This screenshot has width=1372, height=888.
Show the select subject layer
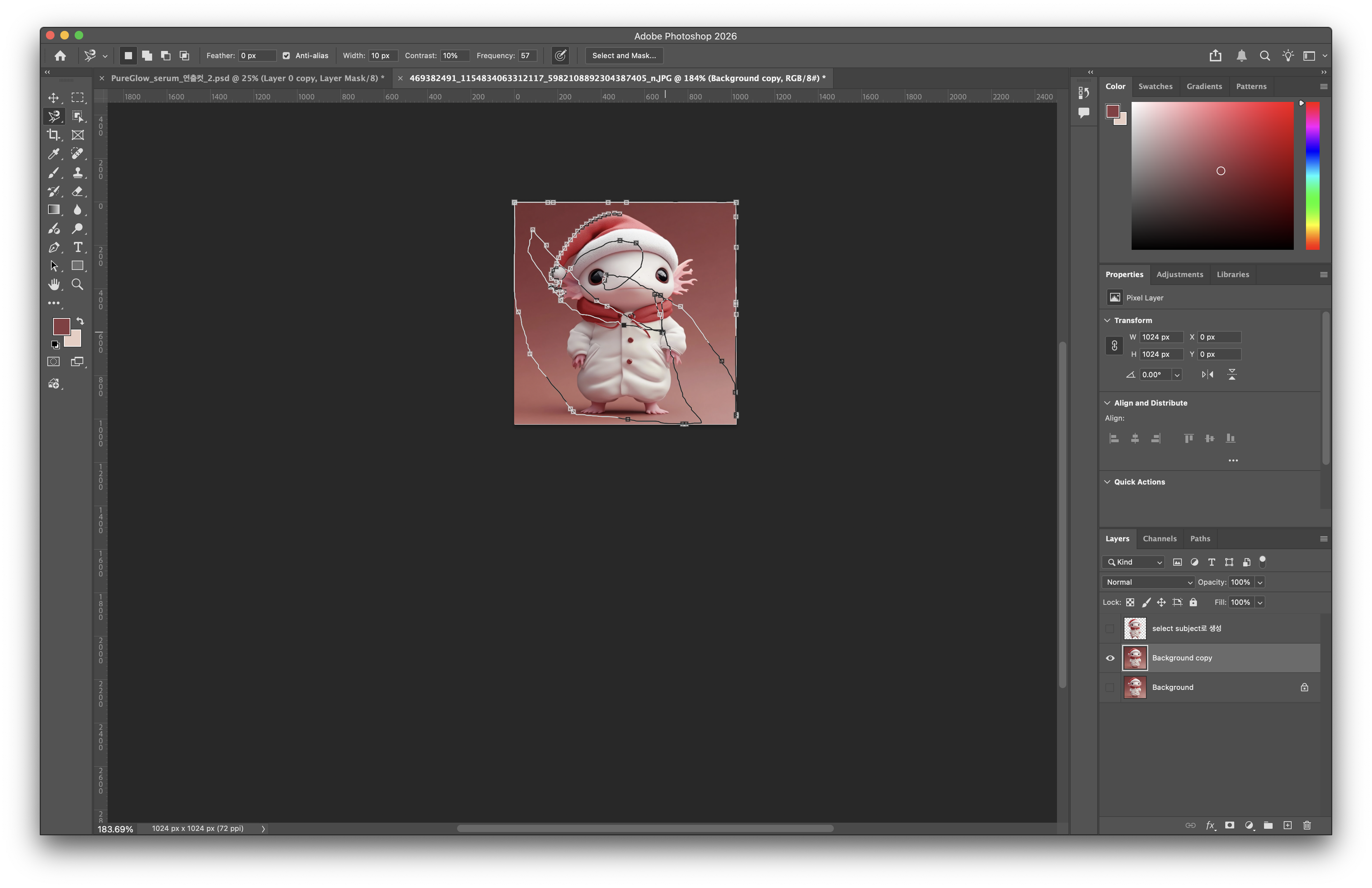point(1110,628)
